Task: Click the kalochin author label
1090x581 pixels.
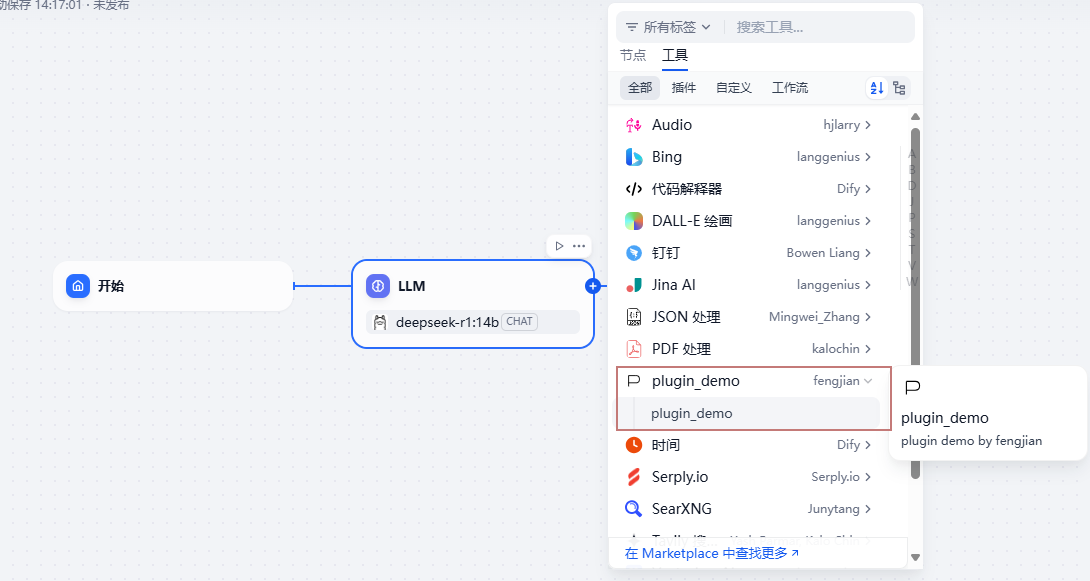Action: [836, 349]
